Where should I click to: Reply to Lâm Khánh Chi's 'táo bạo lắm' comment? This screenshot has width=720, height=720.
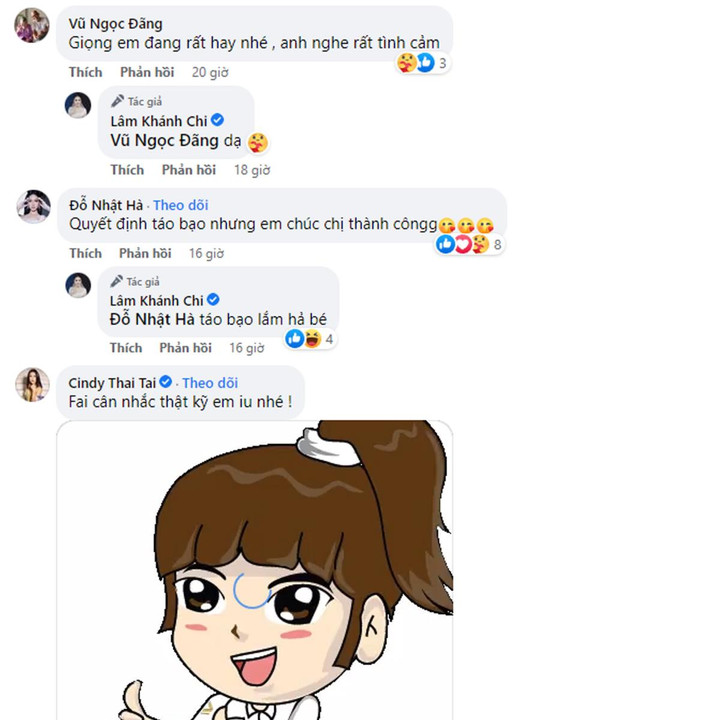point(186,348)
